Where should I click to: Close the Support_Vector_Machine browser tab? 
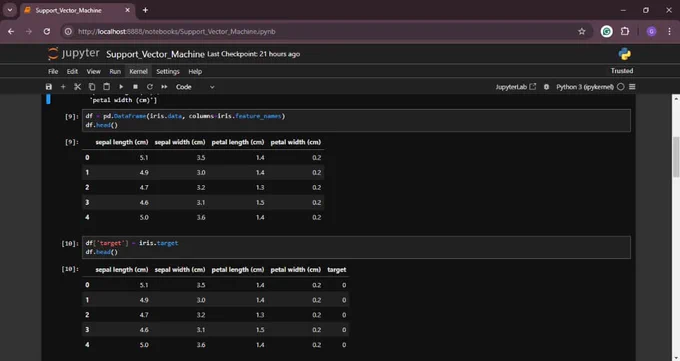pyautogui.click(x=128, y=10)
